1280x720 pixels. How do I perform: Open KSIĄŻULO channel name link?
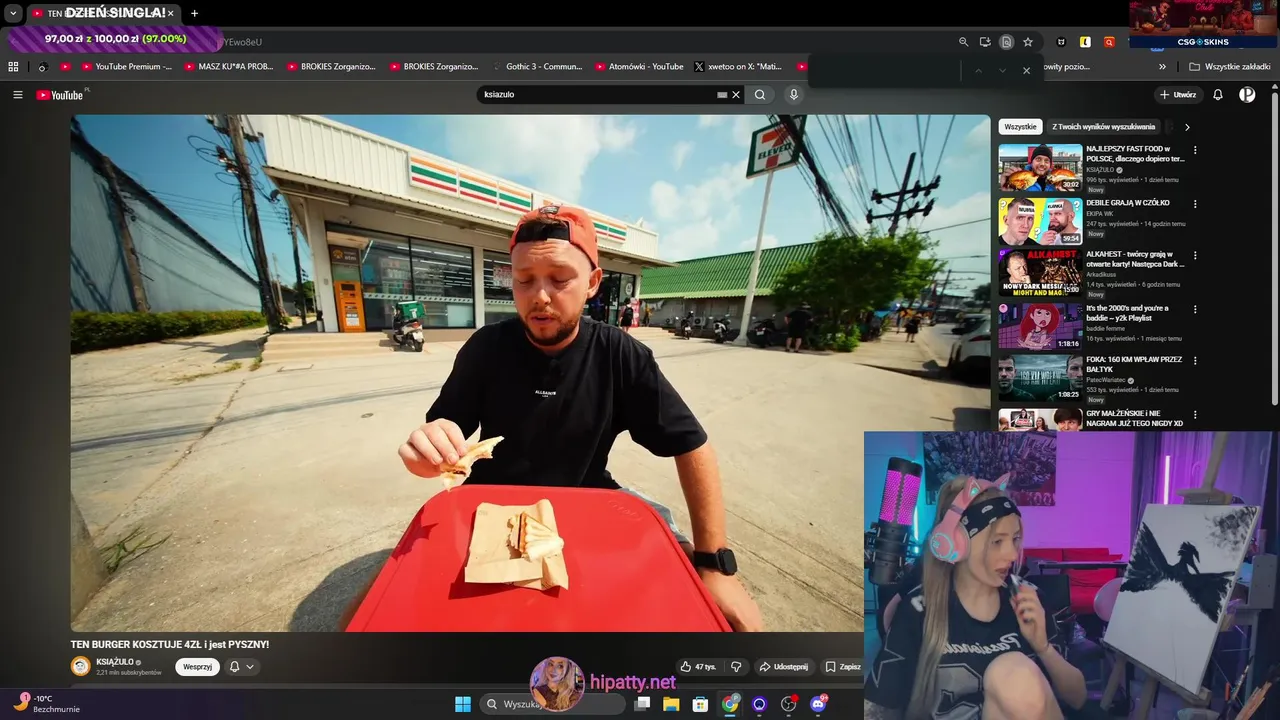pyautogui.click(x=115, y=662)
